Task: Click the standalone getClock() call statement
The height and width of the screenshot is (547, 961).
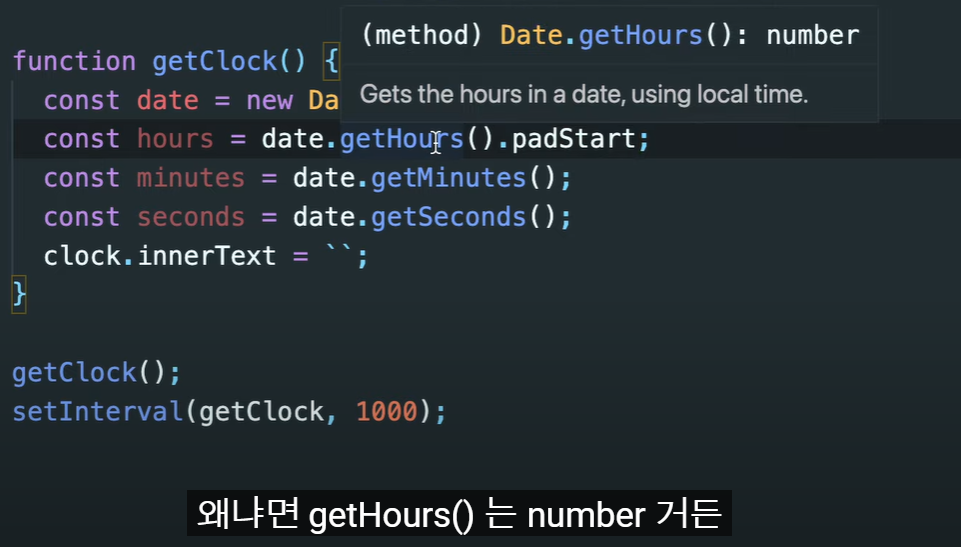Action: pos(96,373)
